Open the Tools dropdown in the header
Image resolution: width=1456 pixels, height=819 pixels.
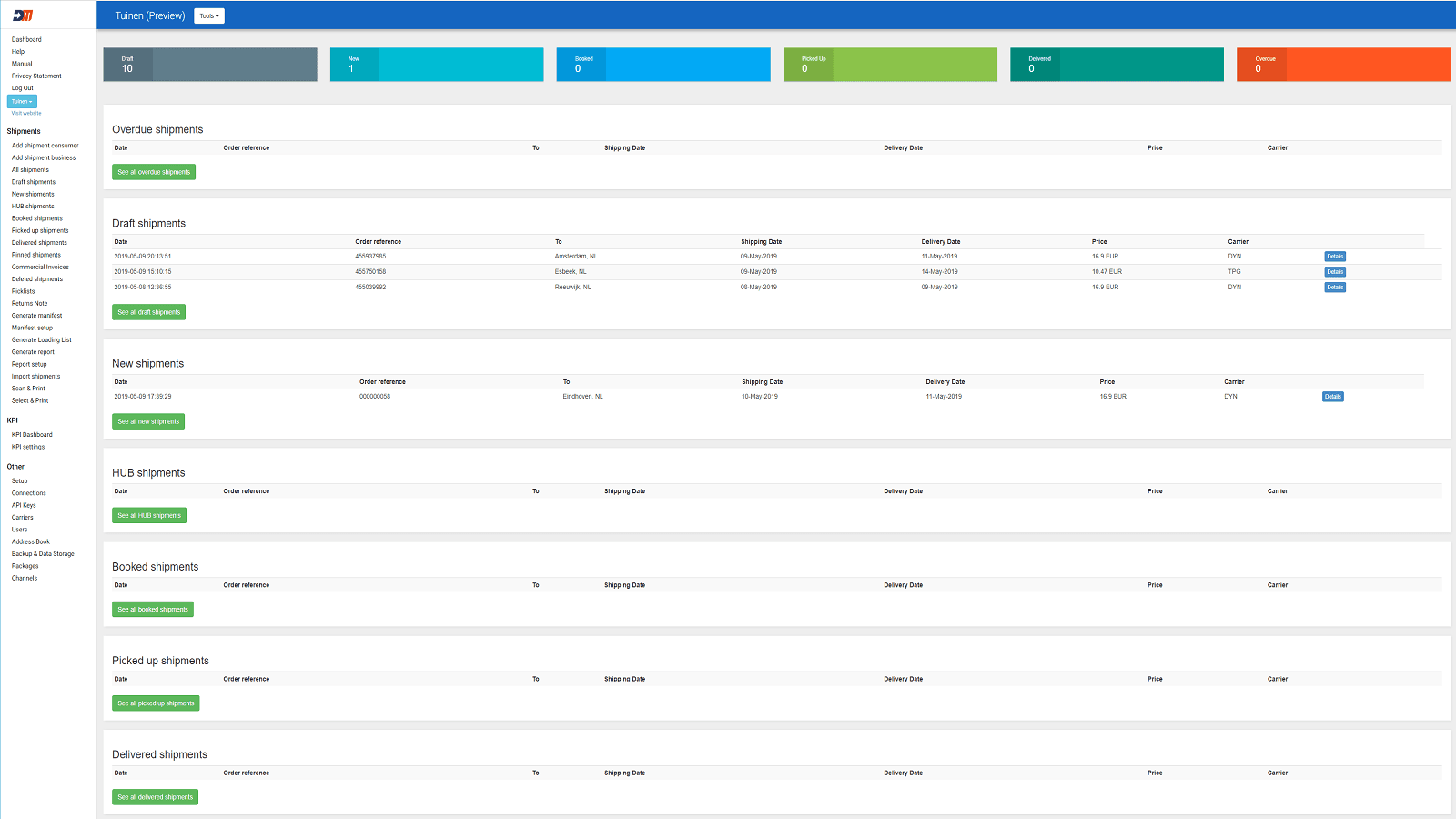(208, 15)
